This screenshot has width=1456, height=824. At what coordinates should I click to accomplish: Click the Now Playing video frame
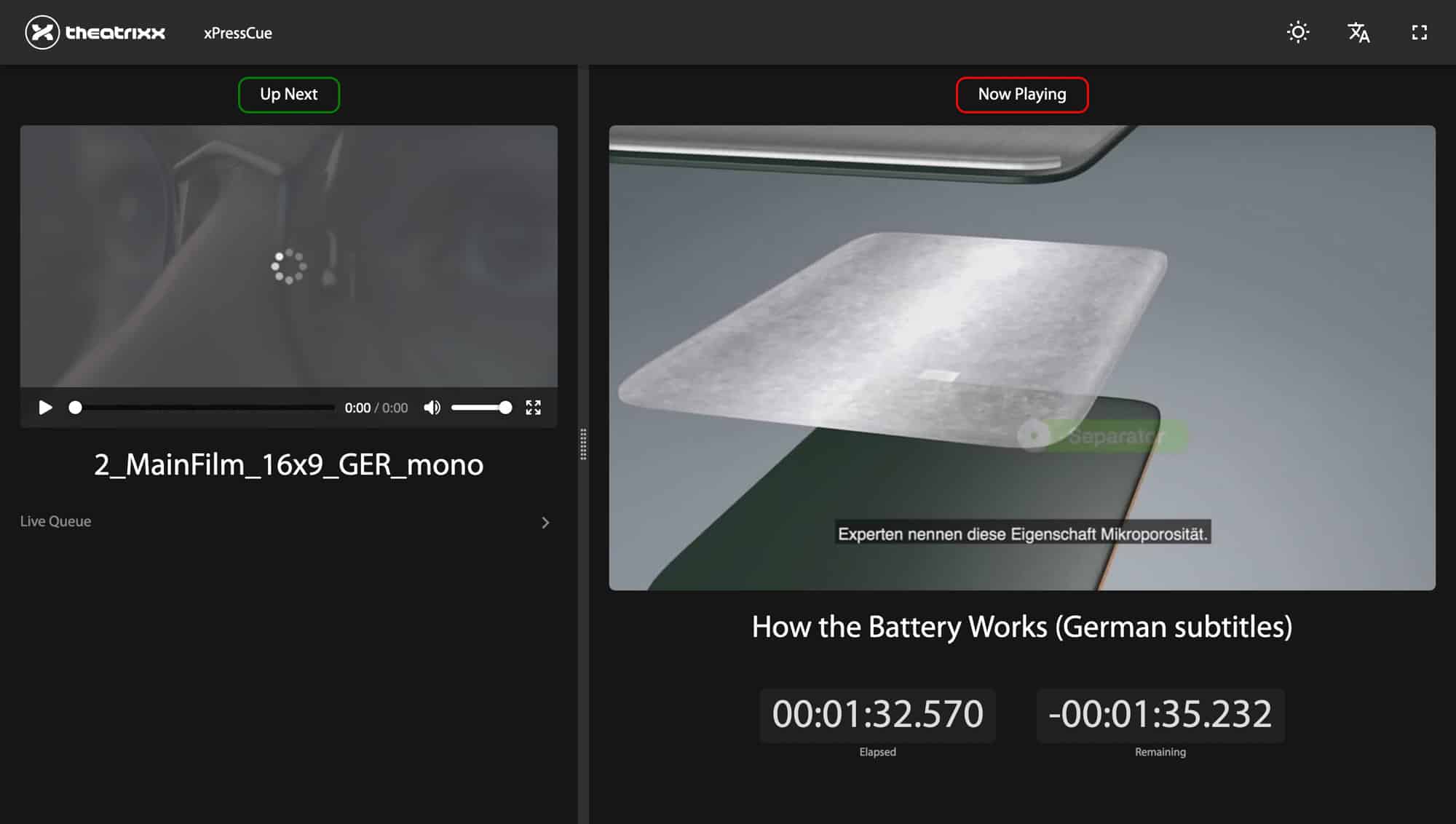(1021, 357)
